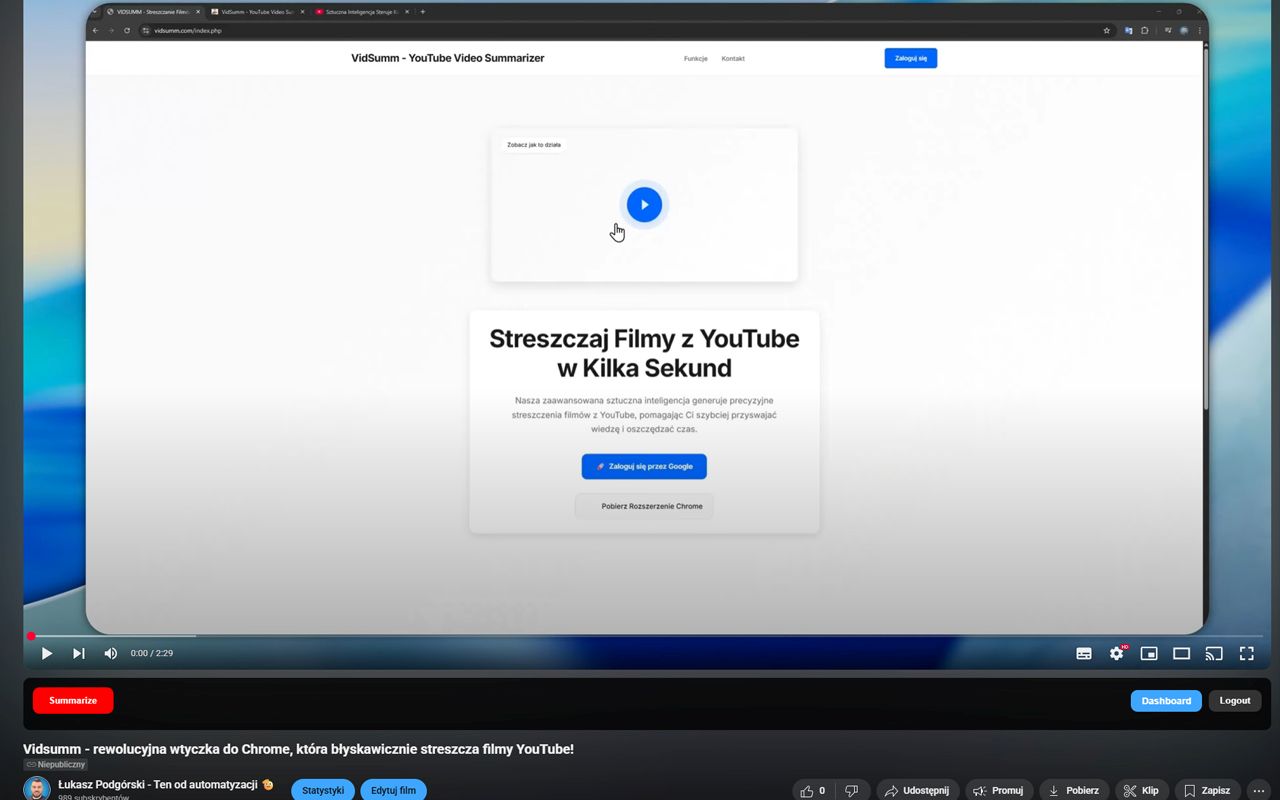Select the VidSumm YouTube Video second tab in video

click(257, 12)
